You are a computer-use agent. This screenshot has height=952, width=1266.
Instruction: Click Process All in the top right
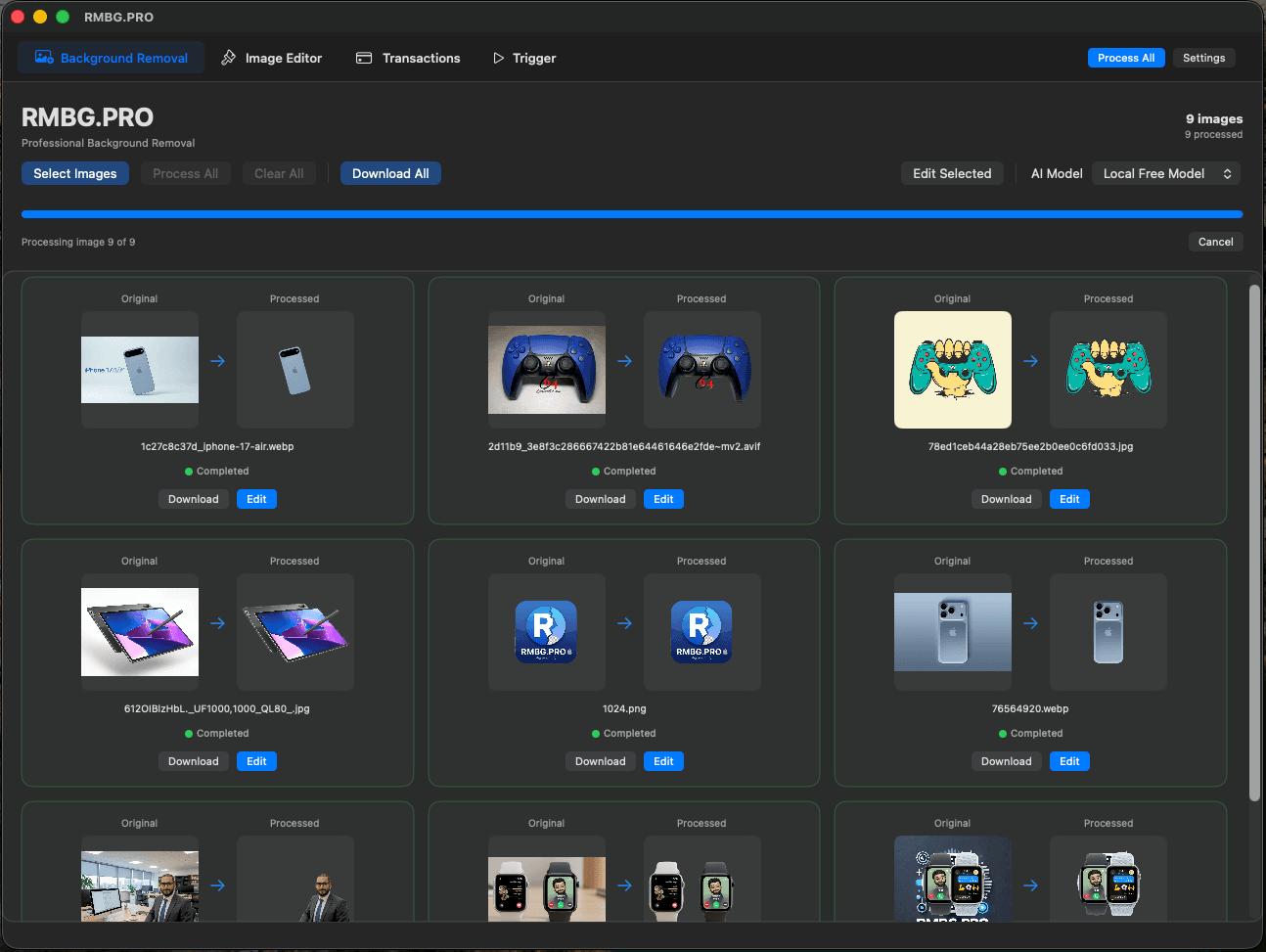point(1126,58)
